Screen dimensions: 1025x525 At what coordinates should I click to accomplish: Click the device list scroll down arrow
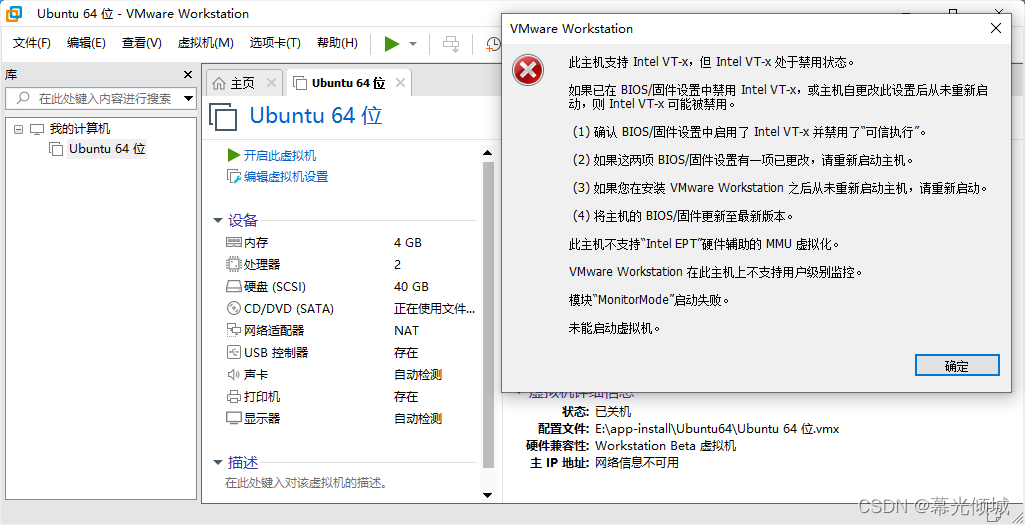coord(487,496)
